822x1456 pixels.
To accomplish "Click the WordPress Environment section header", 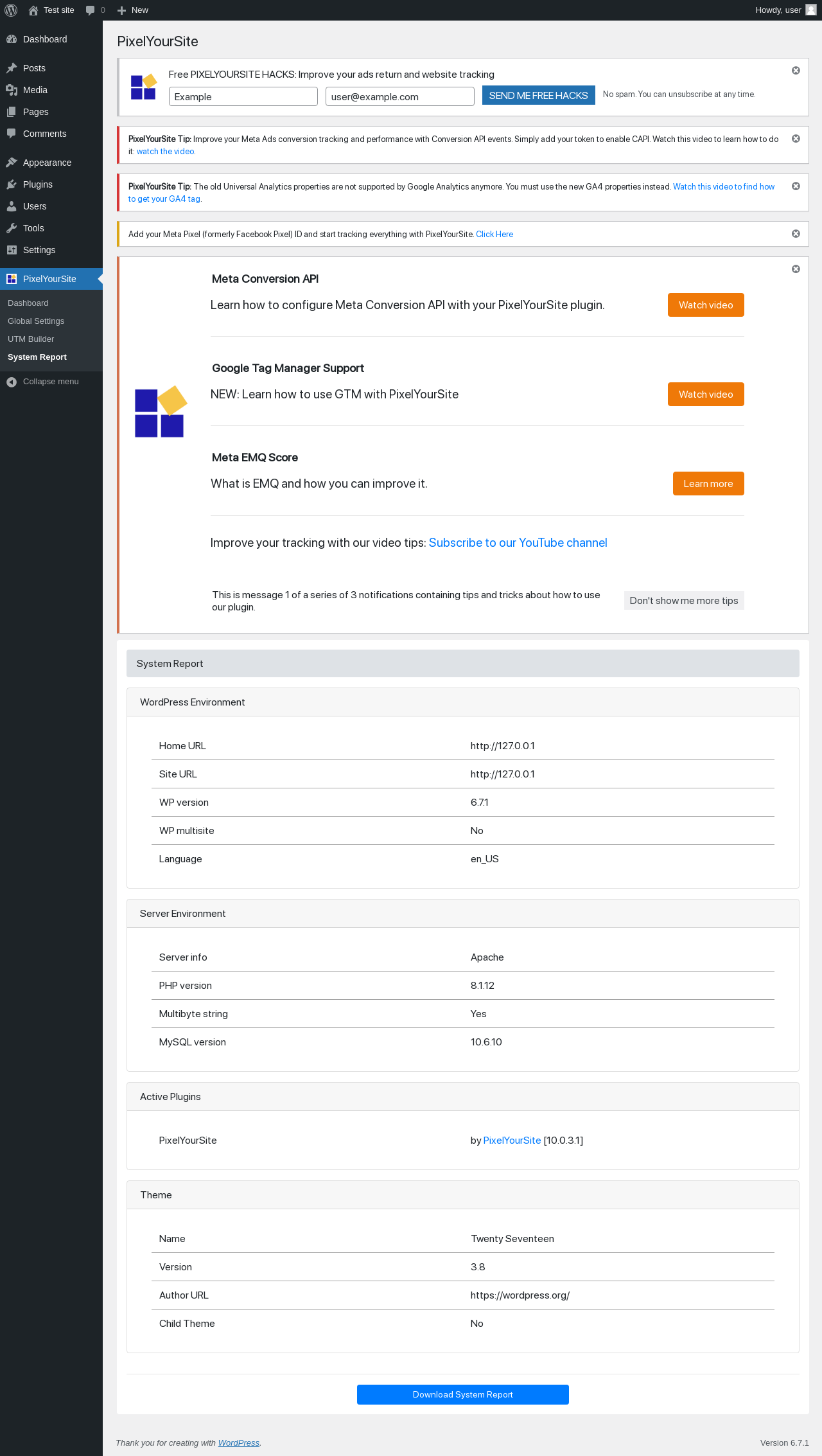I will click(463, 702).
